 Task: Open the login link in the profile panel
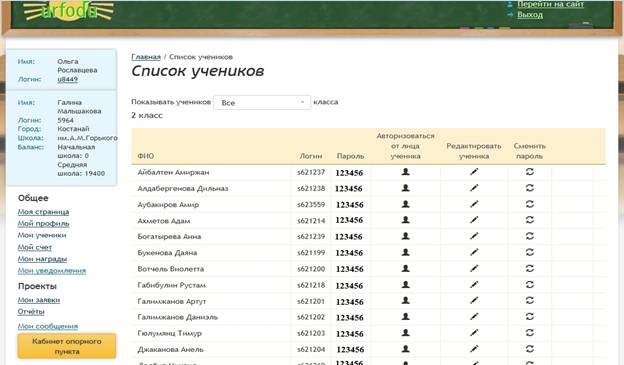point(67,79)
